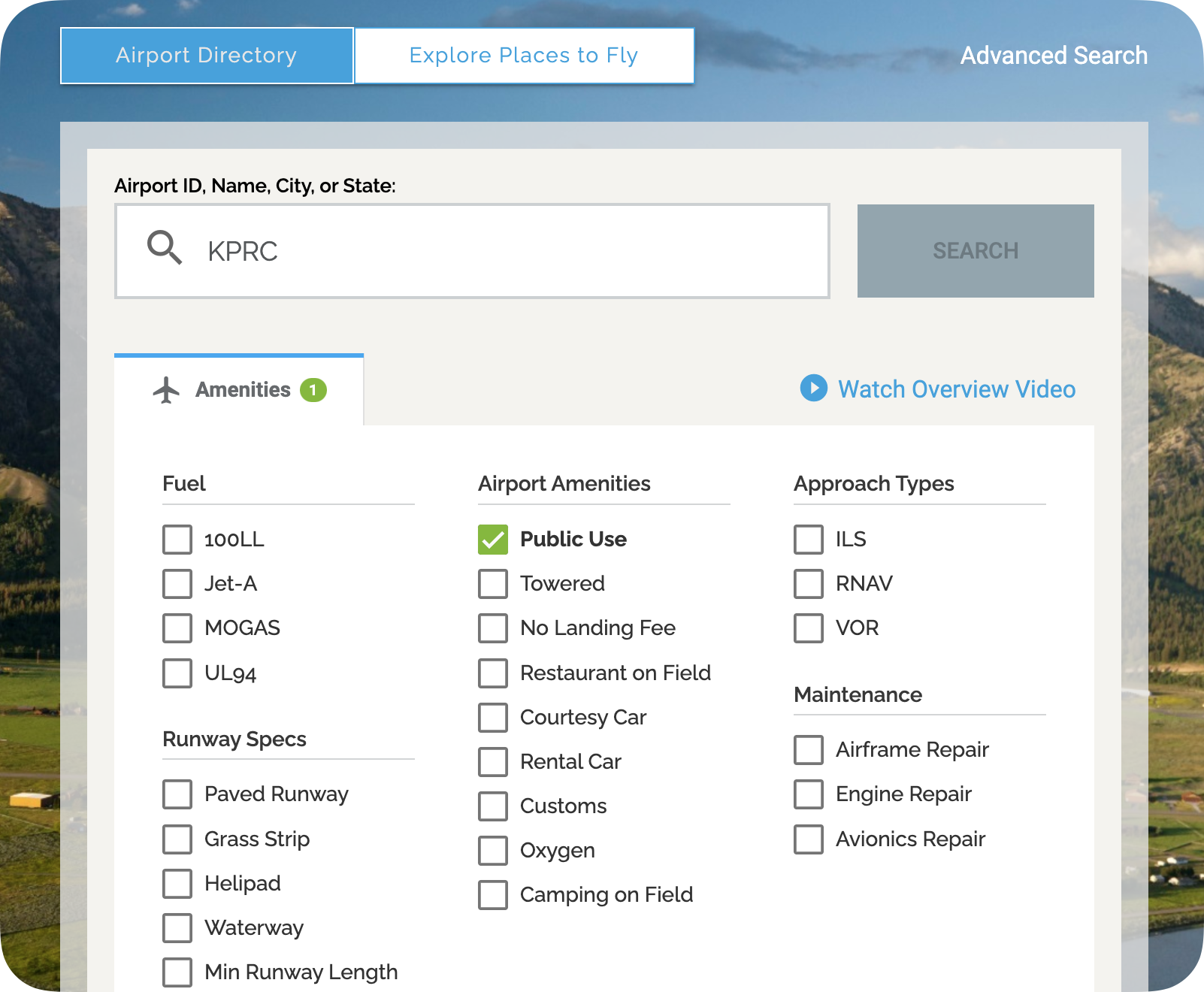
Task: Check Restaurant on Field
Action: (x=493, y=673)
